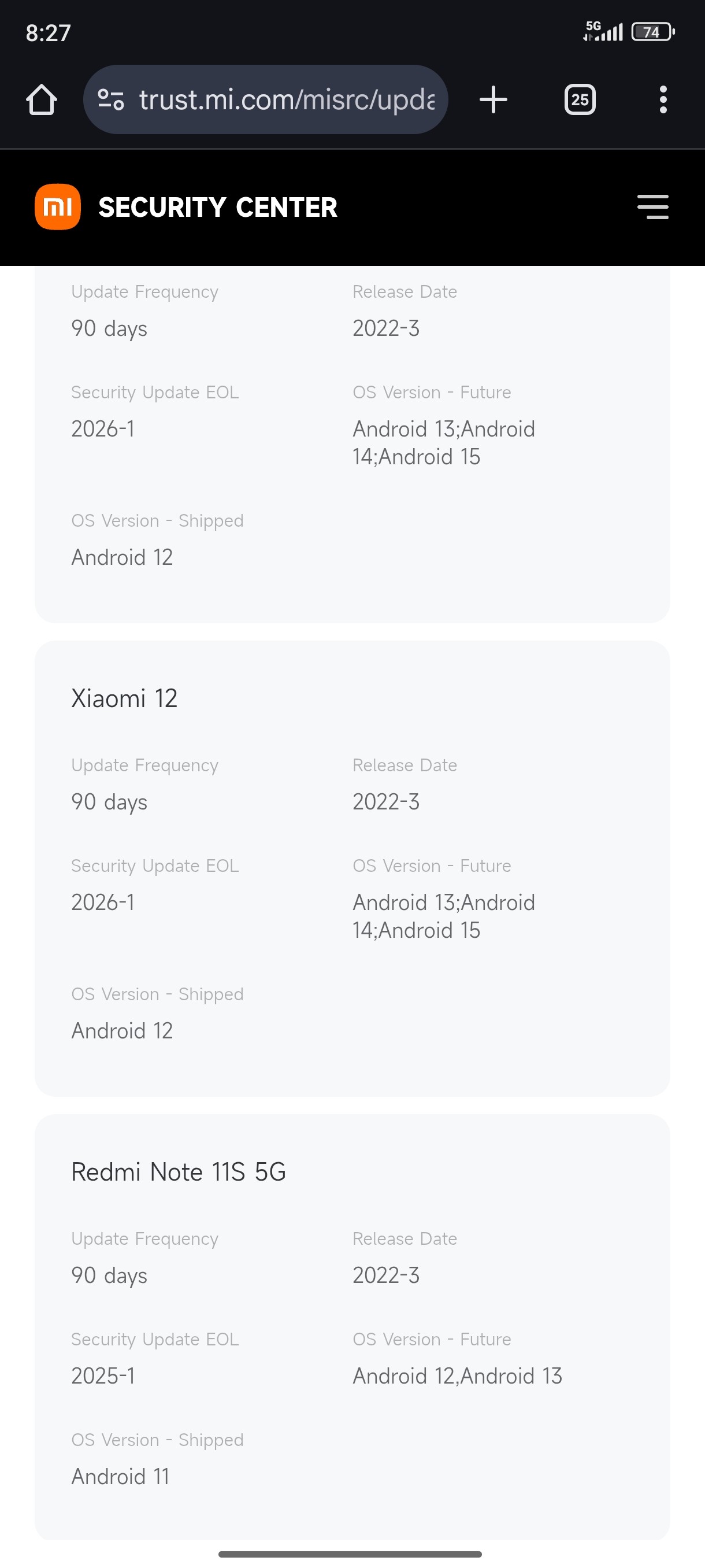The height and width of the screenshot is (1568, 705).
Task: Tap the bottom navigation gesture bar
Action: [350, 1554]
